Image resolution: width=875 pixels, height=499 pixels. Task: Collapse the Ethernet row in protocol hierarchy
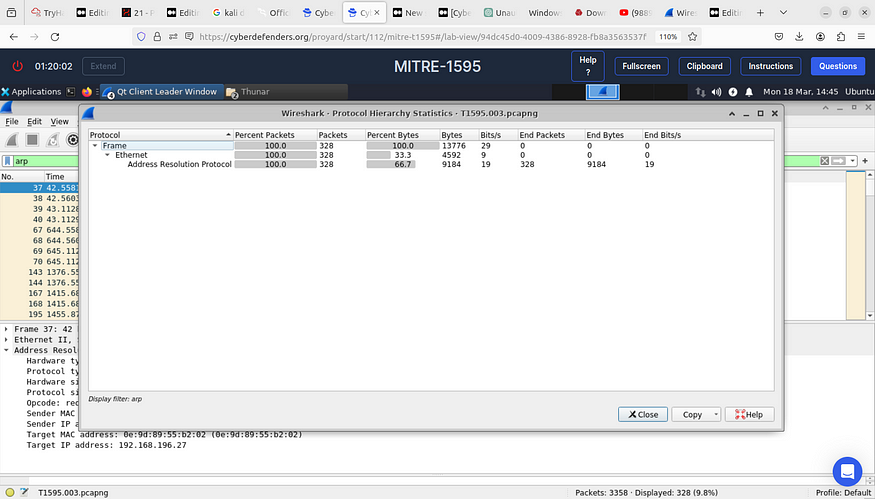108,155
